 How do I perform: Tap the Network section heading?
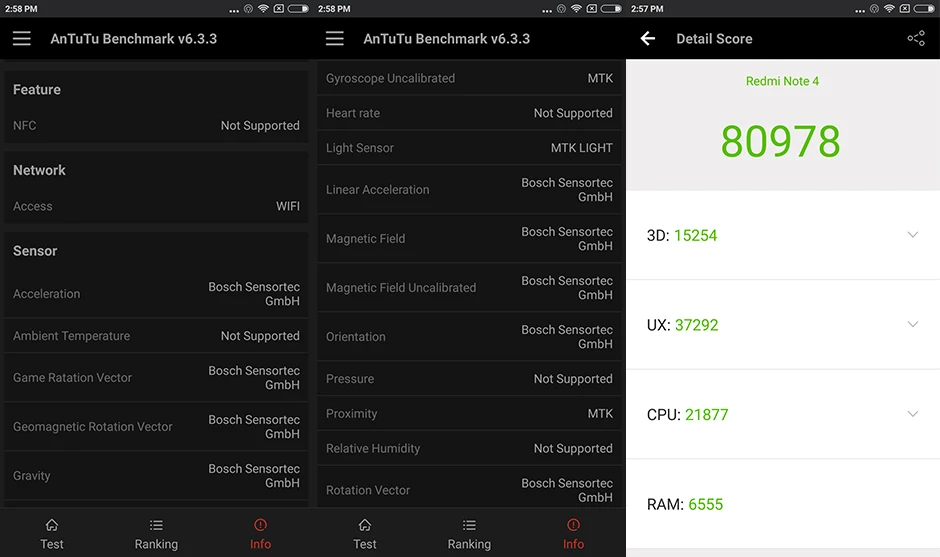39,170
